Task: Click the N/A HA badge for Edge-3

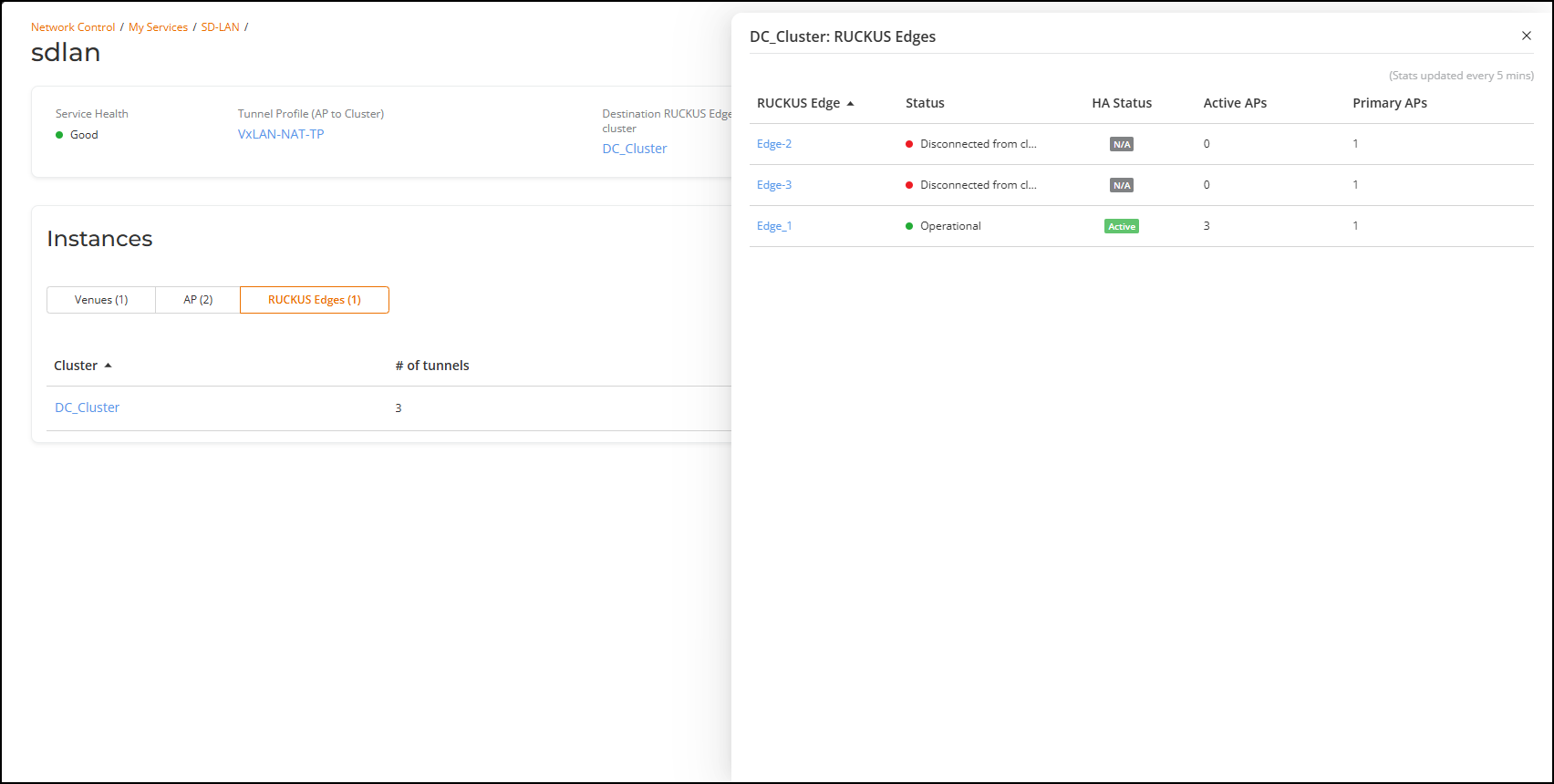Action: [1121, 185]
